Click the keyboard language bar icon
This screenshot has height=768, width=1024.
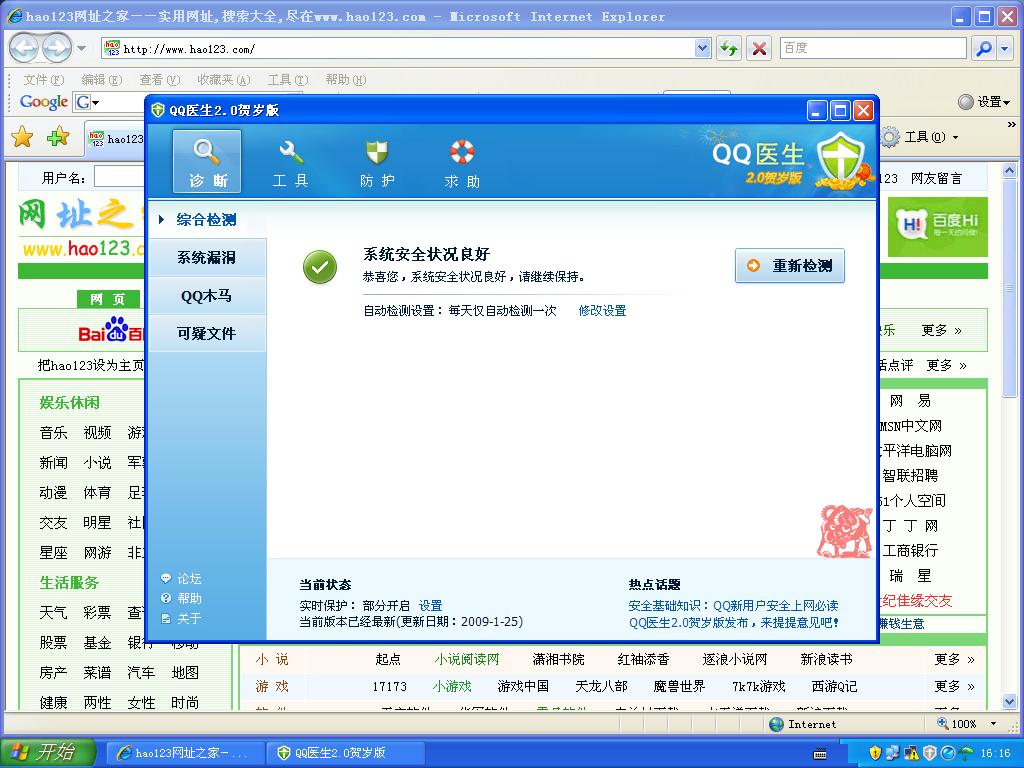coord(820,754)
